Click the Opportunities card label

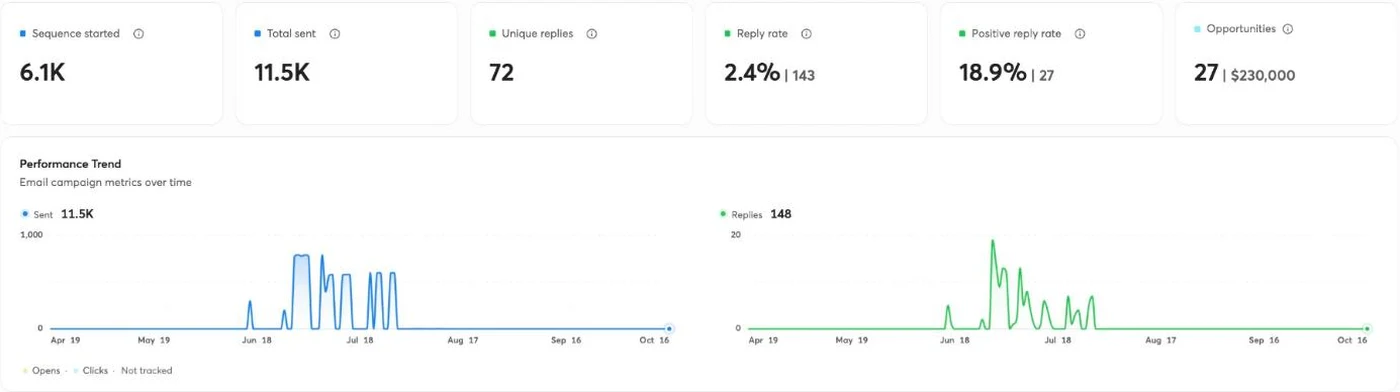1241,29
